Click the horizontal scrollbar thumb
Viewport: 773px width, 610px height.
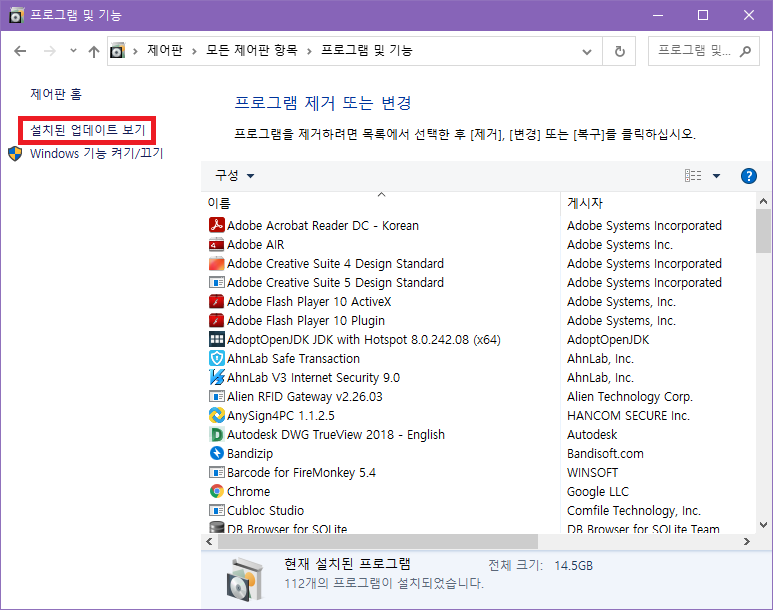point(378,541)
